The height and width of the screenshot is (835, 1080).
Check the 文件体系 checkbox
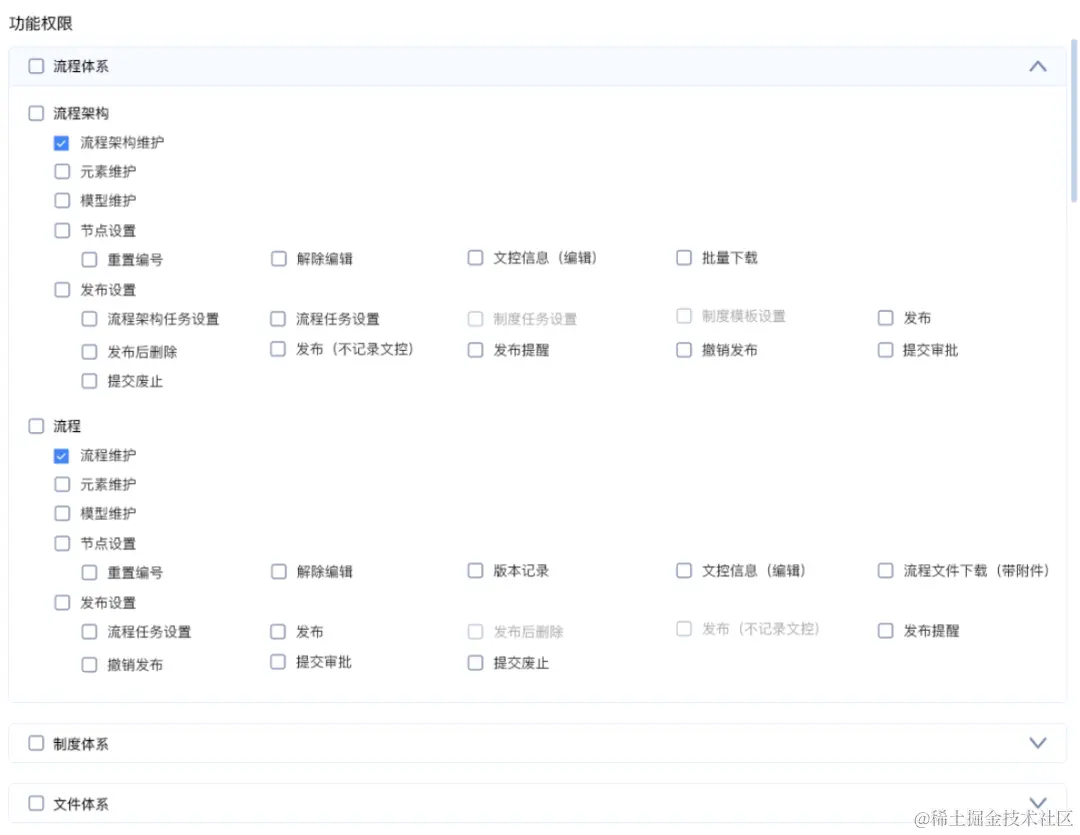pos(36,803)
